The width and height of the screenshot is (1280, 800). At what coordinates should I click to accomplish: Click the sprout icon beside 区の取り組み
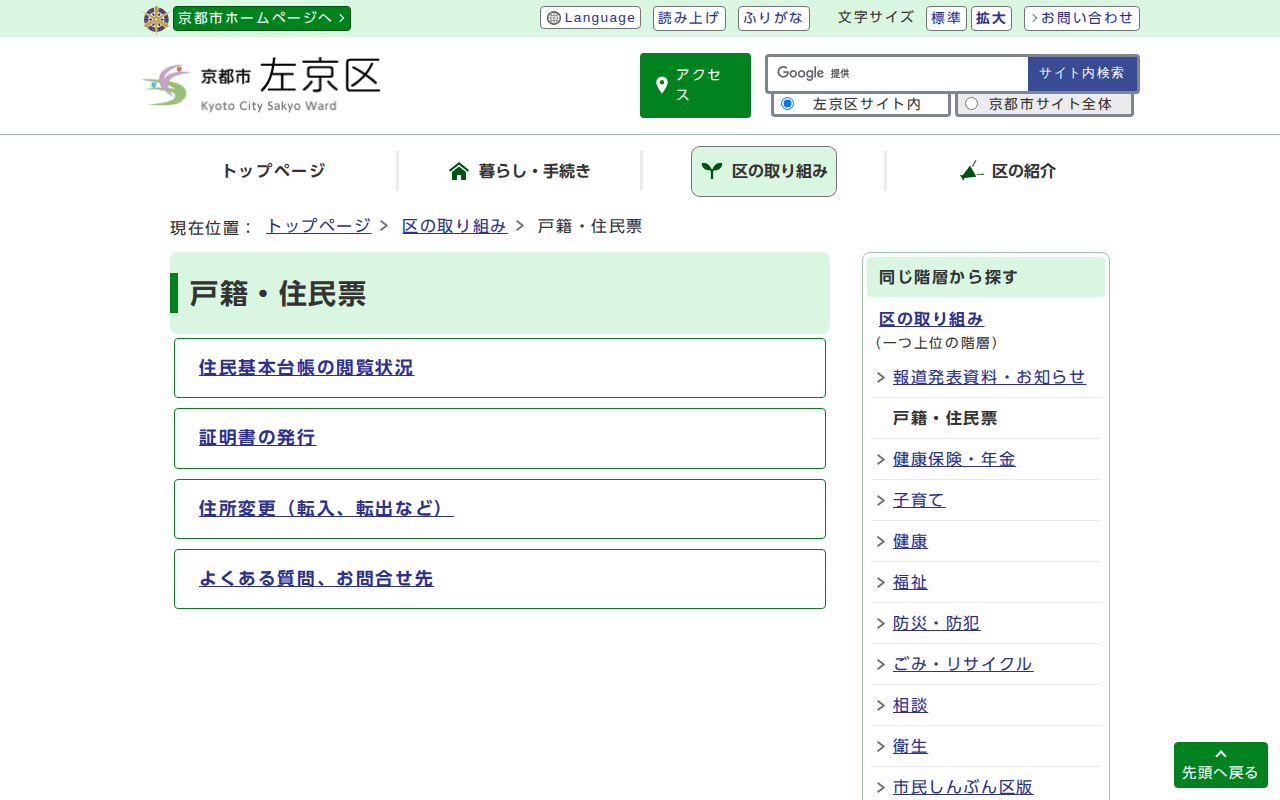point(712,171)
